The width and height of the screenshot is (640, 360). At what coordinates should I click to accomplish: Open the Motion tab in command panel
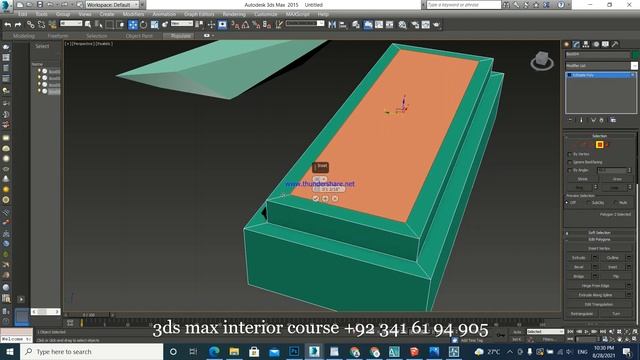click(x=596, y=44)
